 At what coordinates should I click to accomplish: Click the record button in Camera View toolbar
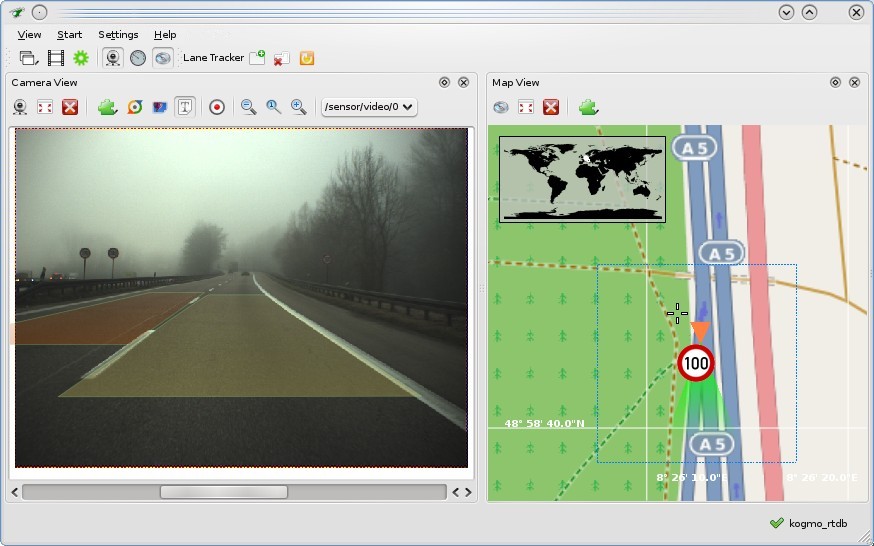click(x=217, y=107)
